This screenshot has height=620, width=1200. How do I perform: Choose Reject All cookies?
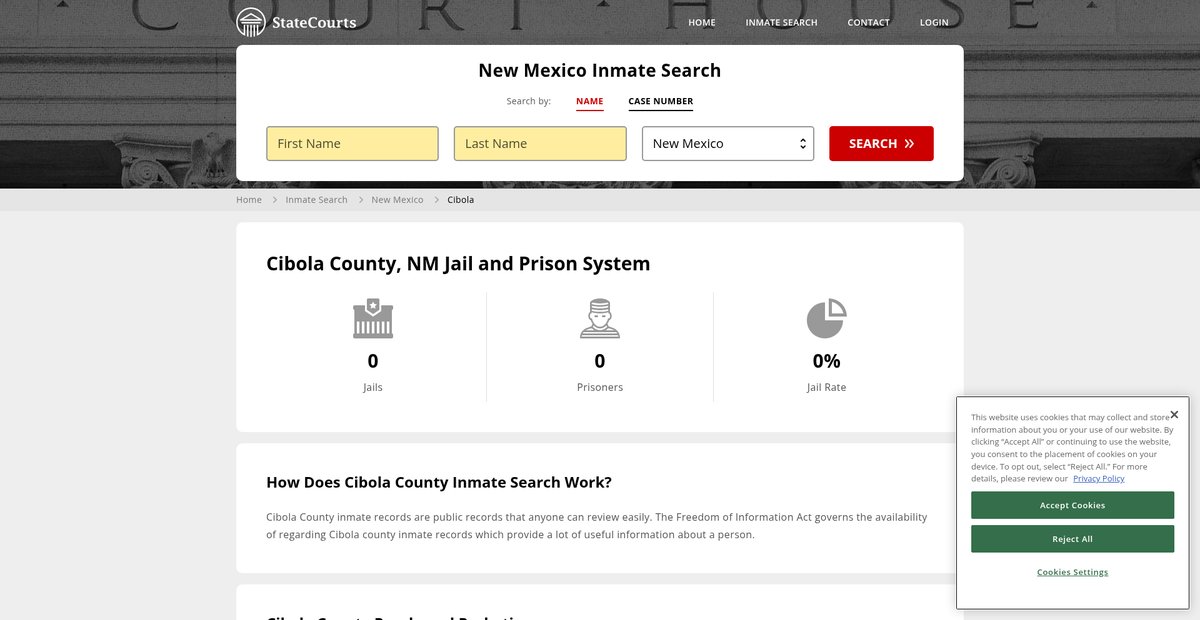pos(1072,539)
